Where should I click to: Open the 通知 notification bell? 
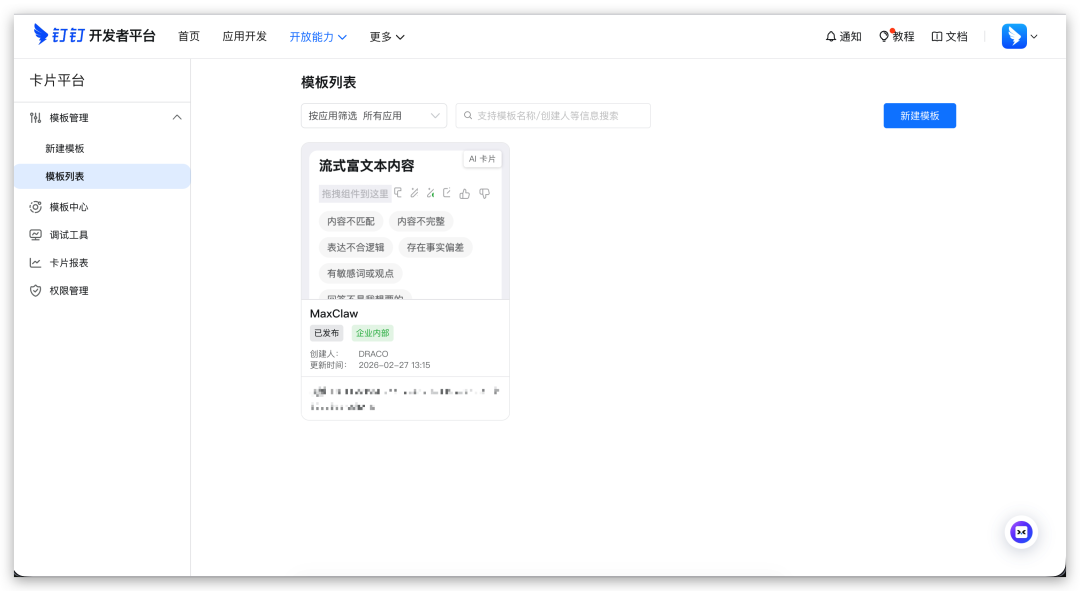click(830, 36)
